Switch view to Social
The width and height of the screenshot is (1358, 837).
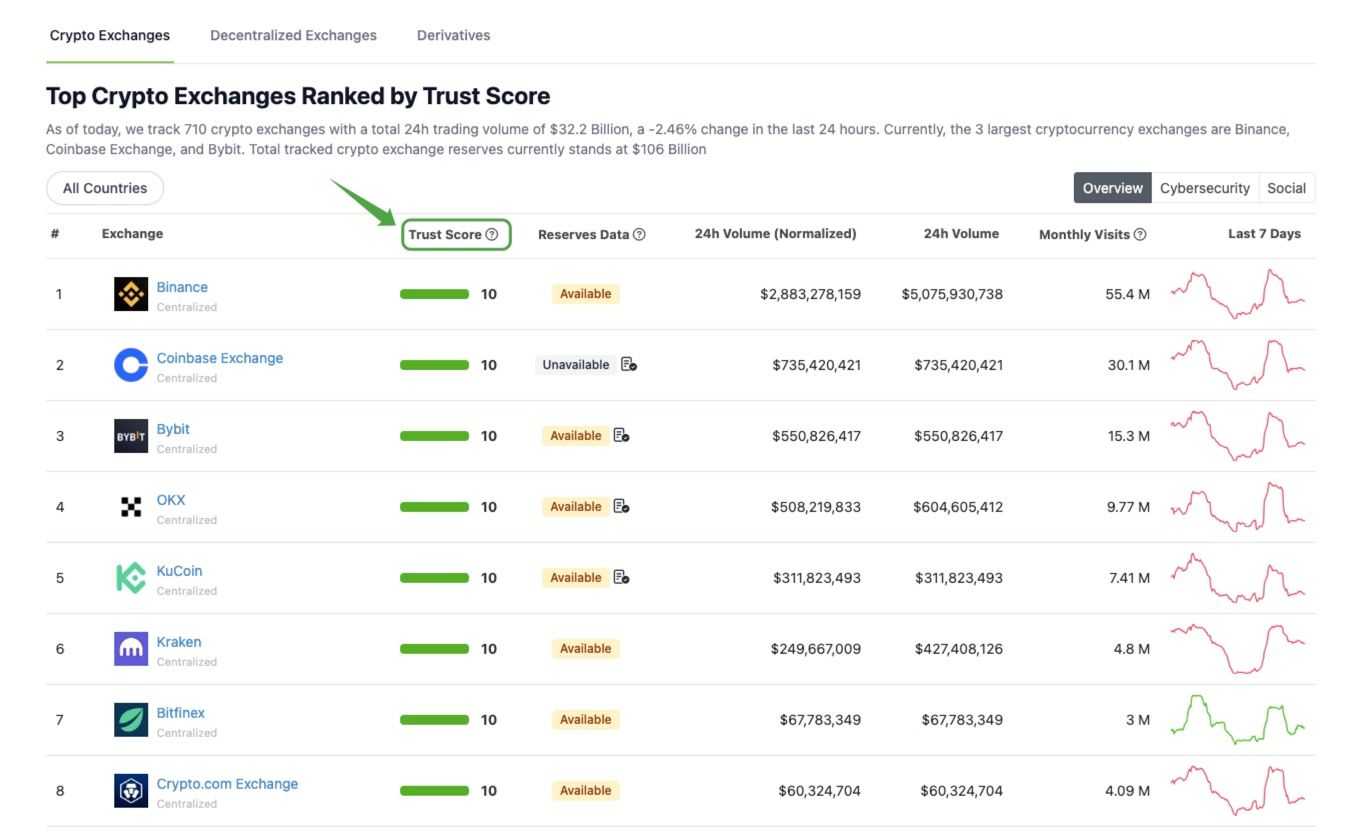click(x=1287, y=188)
